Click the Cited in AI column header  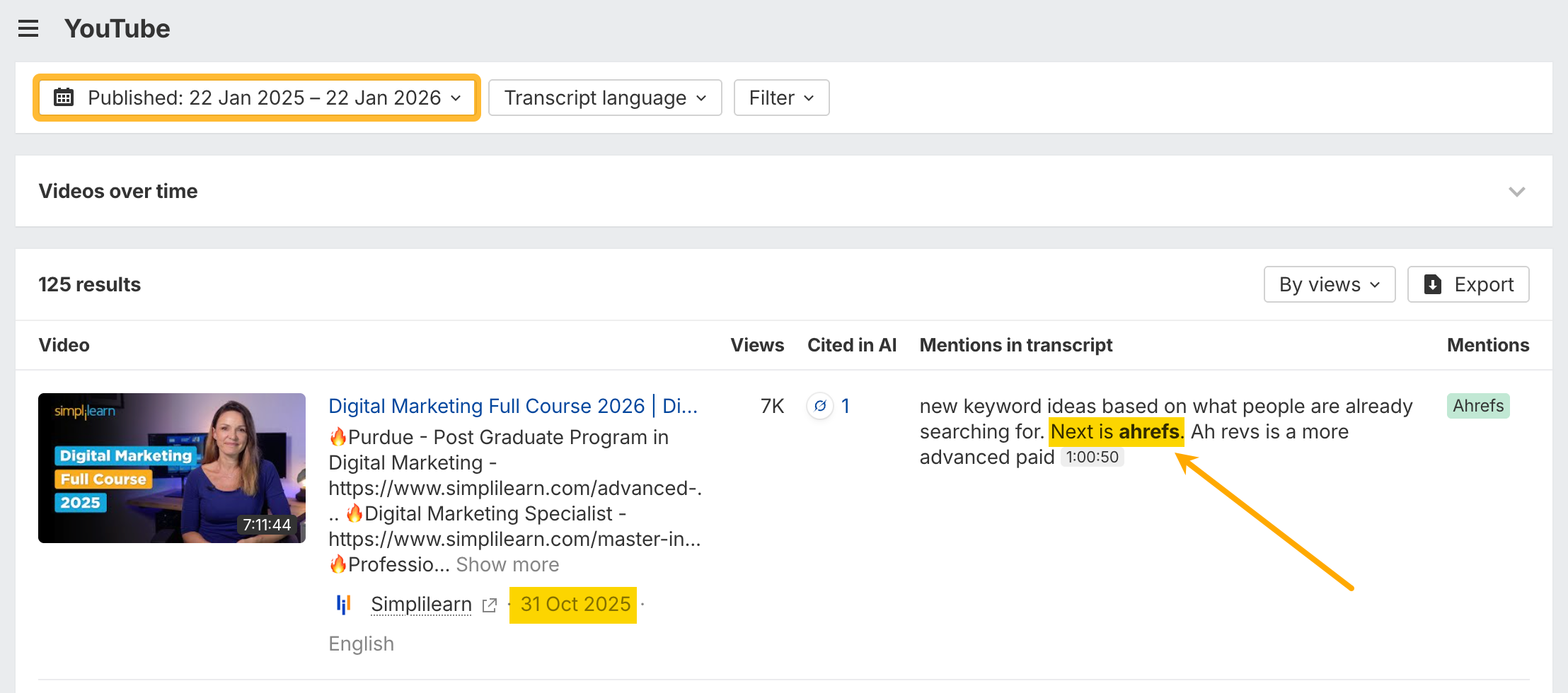pyautogui.click(x=852, y=345)
